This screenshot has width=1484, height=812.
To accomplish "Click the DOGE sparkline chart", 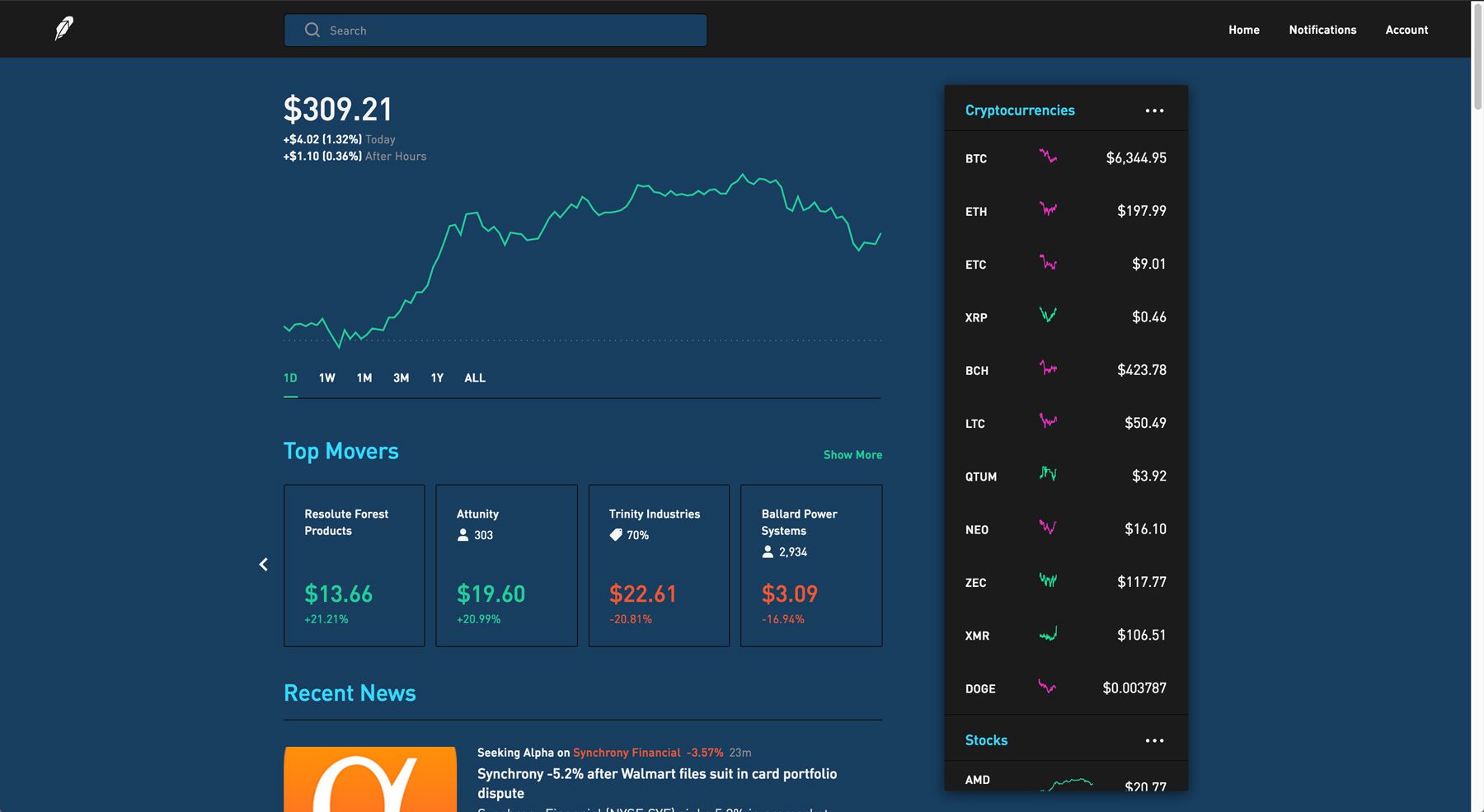I will 1049,687.
